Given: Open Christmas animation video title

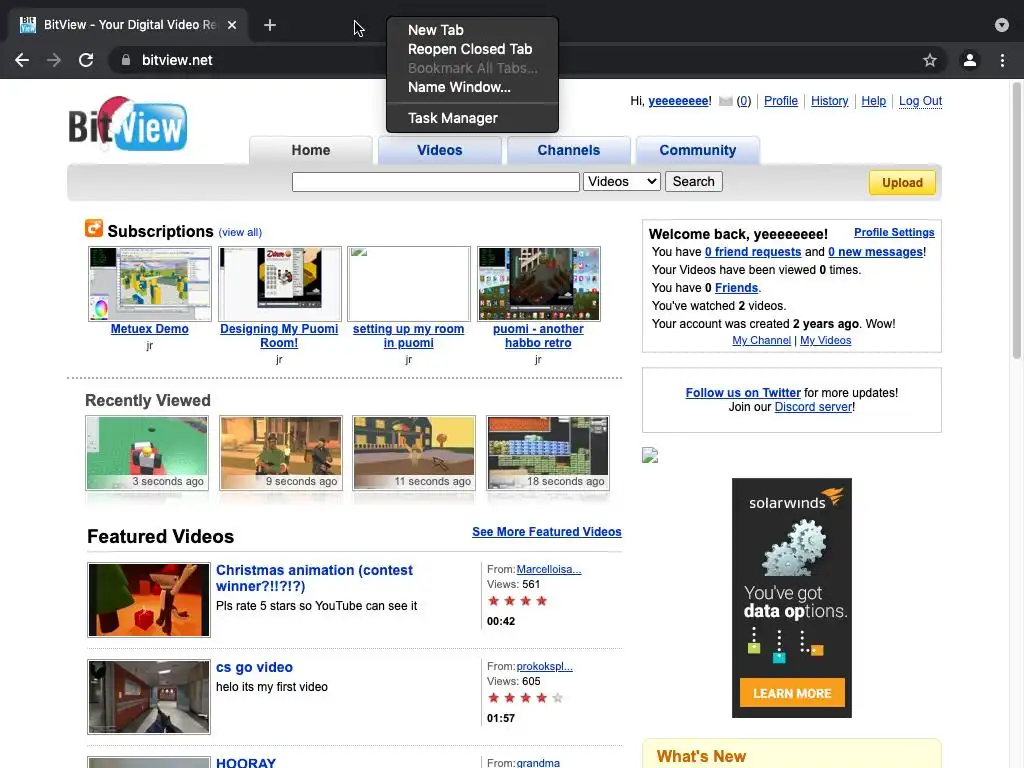Looking at the screenshot, I should (x=314, y=578).
